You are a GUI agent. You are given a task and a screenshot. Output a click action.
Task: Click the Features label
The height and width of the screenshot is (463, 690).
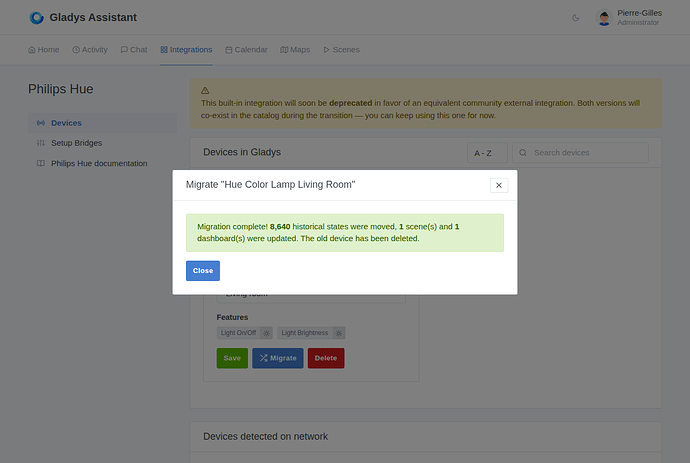point(232,317)
